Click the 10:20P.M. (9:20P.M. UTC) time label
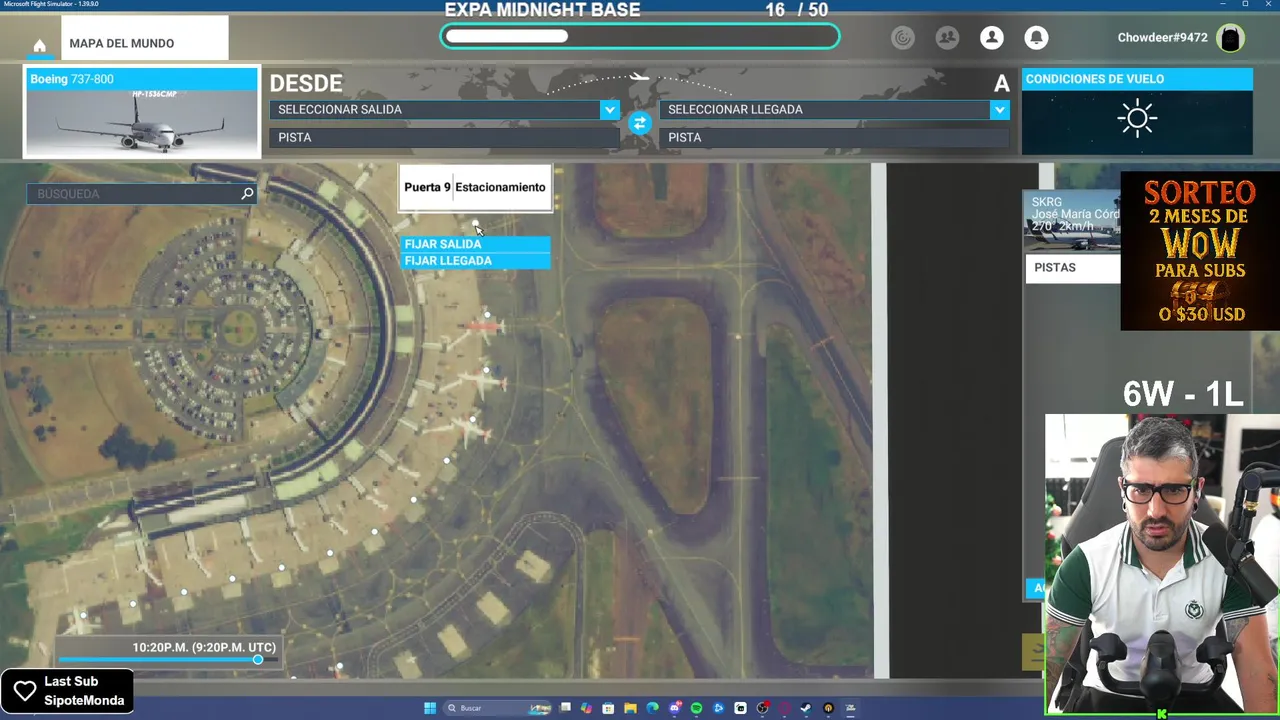1280x720 pixels. [204, 647]
